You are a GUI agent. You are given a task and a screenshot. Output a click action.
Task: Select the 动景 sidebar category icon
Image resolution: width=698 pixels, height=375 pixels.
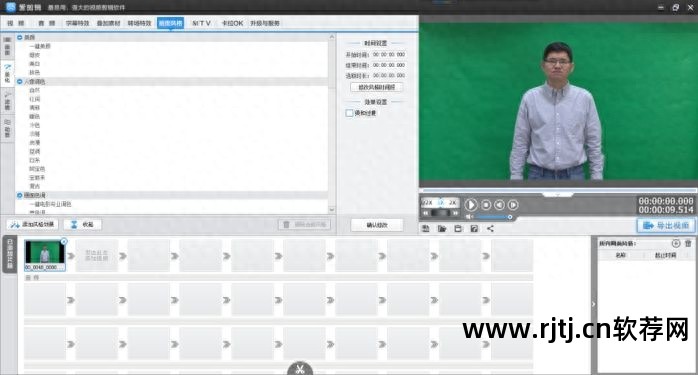point(7,128)
